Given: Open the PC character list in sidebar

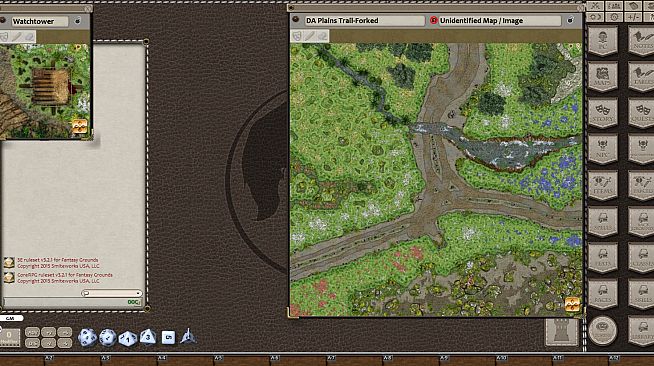Looking at the screenshot, I should pyautogui.click(x=603, y=41).
